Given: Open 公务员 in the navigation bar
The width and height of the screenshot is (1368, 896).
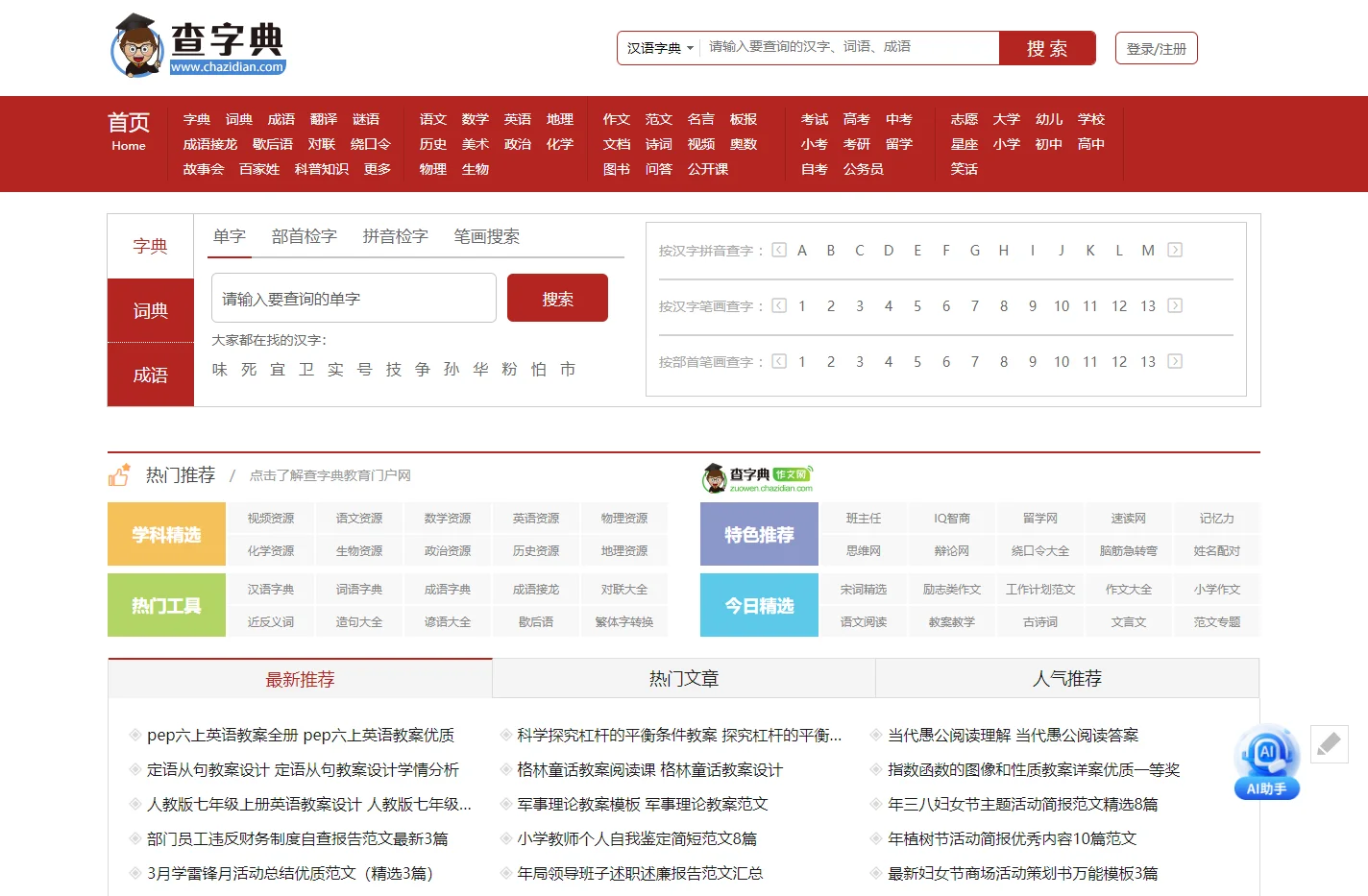Looking at the screenshot, I should tap(864, 169).
